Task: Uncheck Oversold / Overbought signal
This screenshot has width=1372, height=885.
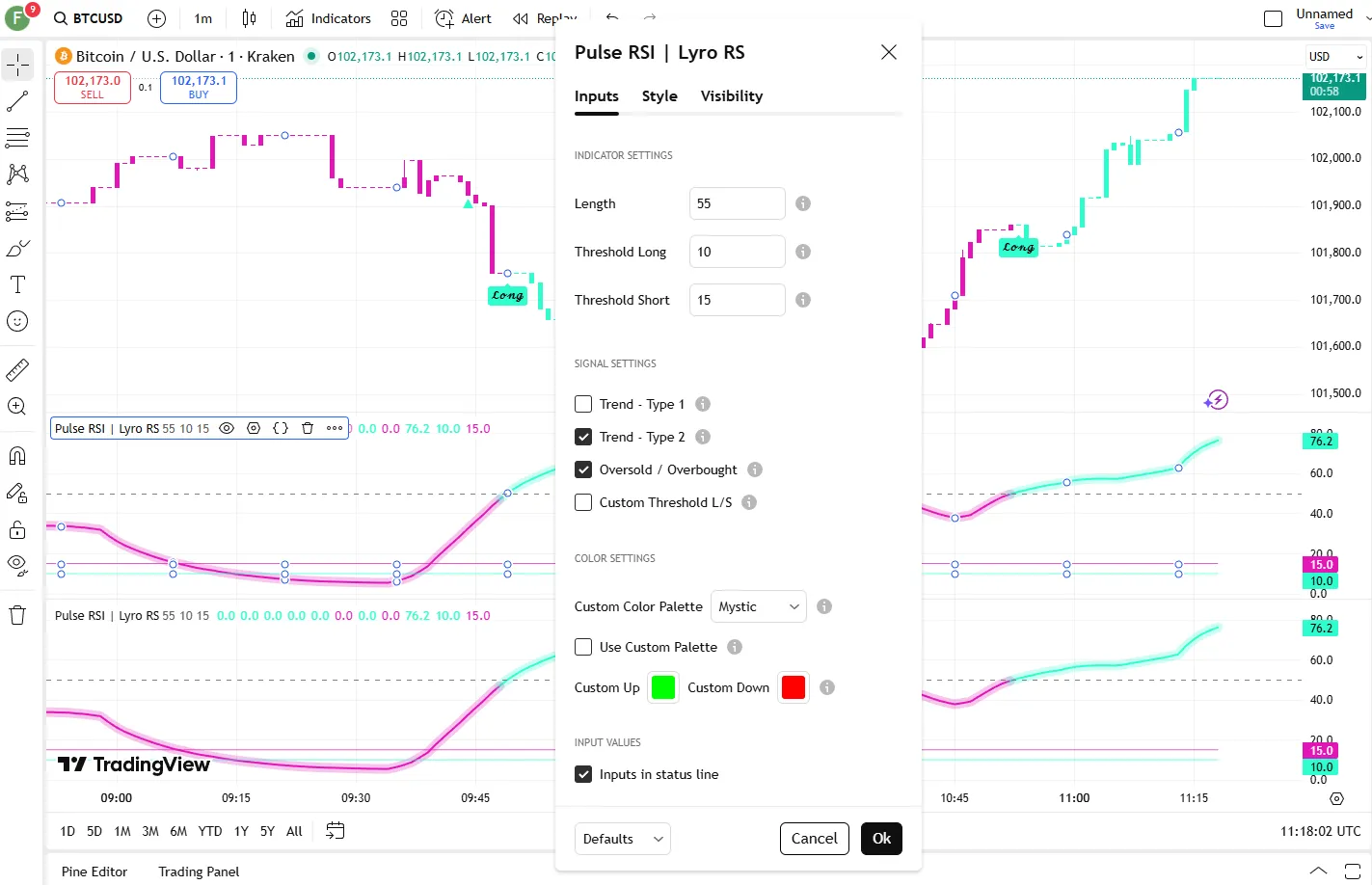Action: click(x=583, y=469)
